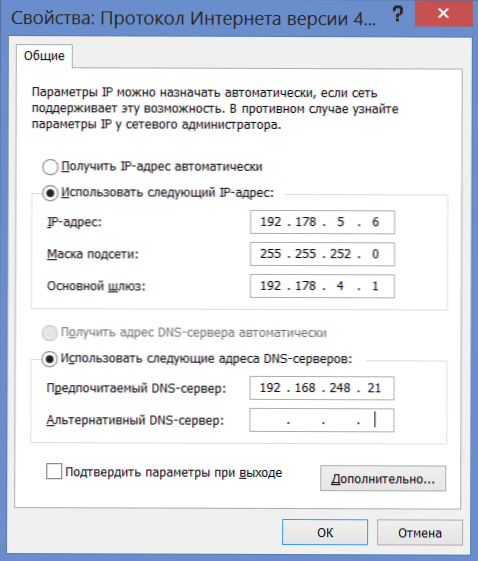Click last octet 1 of Основной шлюз
The width and height of the screenshot is (478, 561).
coord(375,286)
